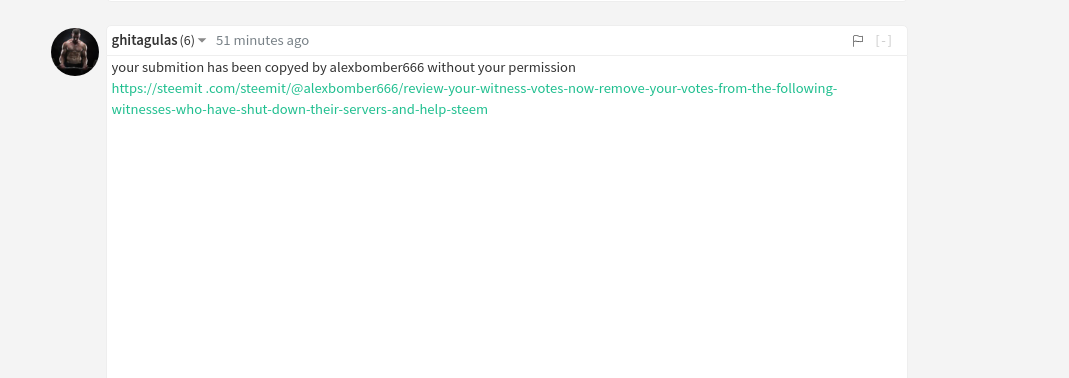Image resolution: width=1069 pixels, height=378 pixels.
Task: Click the '@alexbomber666' portion of the green URL
Action: [344, 89]
